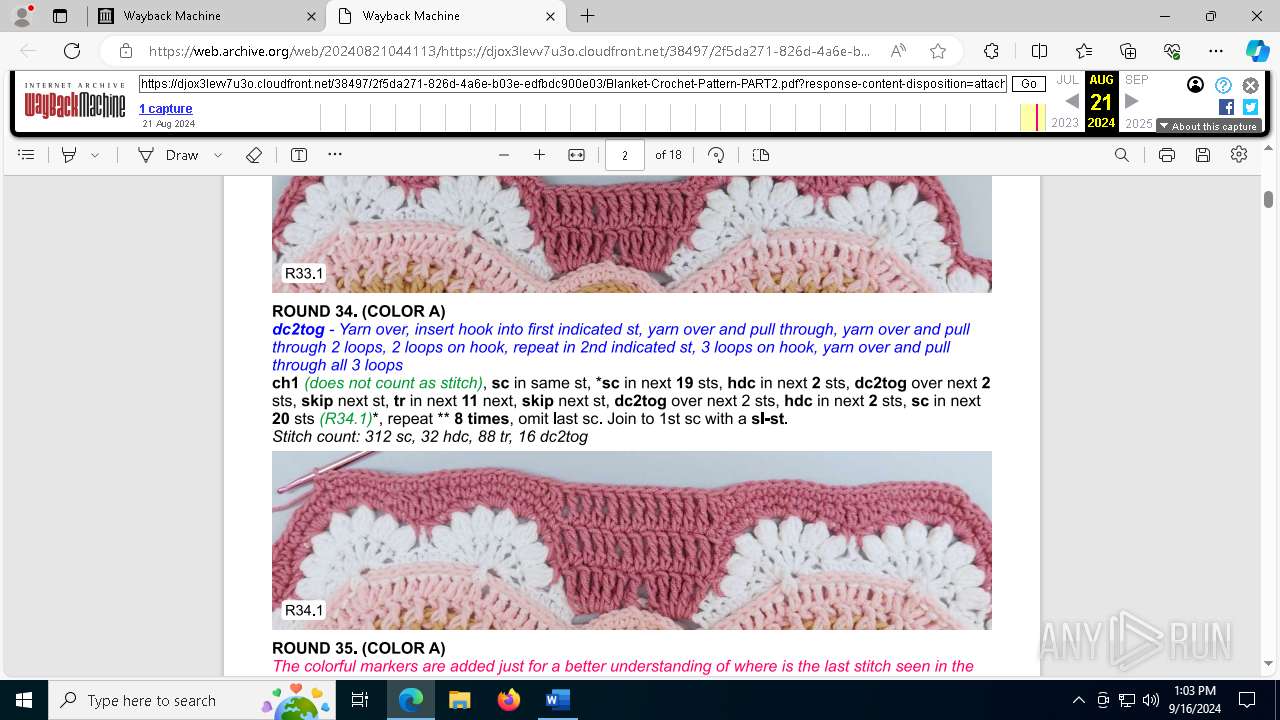The width and height of the screenshot is (1280, 720).
Task: Open browser profile icon
Action: (x=22, y=16)
